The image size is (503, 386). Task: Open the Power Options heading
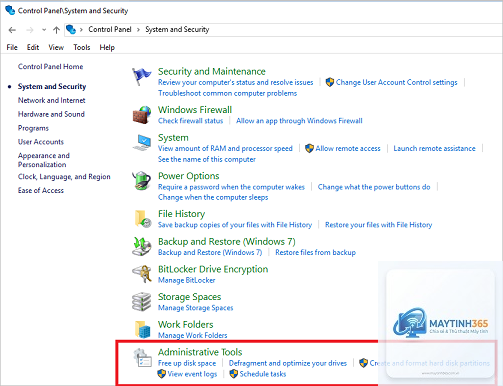(189, 176)
